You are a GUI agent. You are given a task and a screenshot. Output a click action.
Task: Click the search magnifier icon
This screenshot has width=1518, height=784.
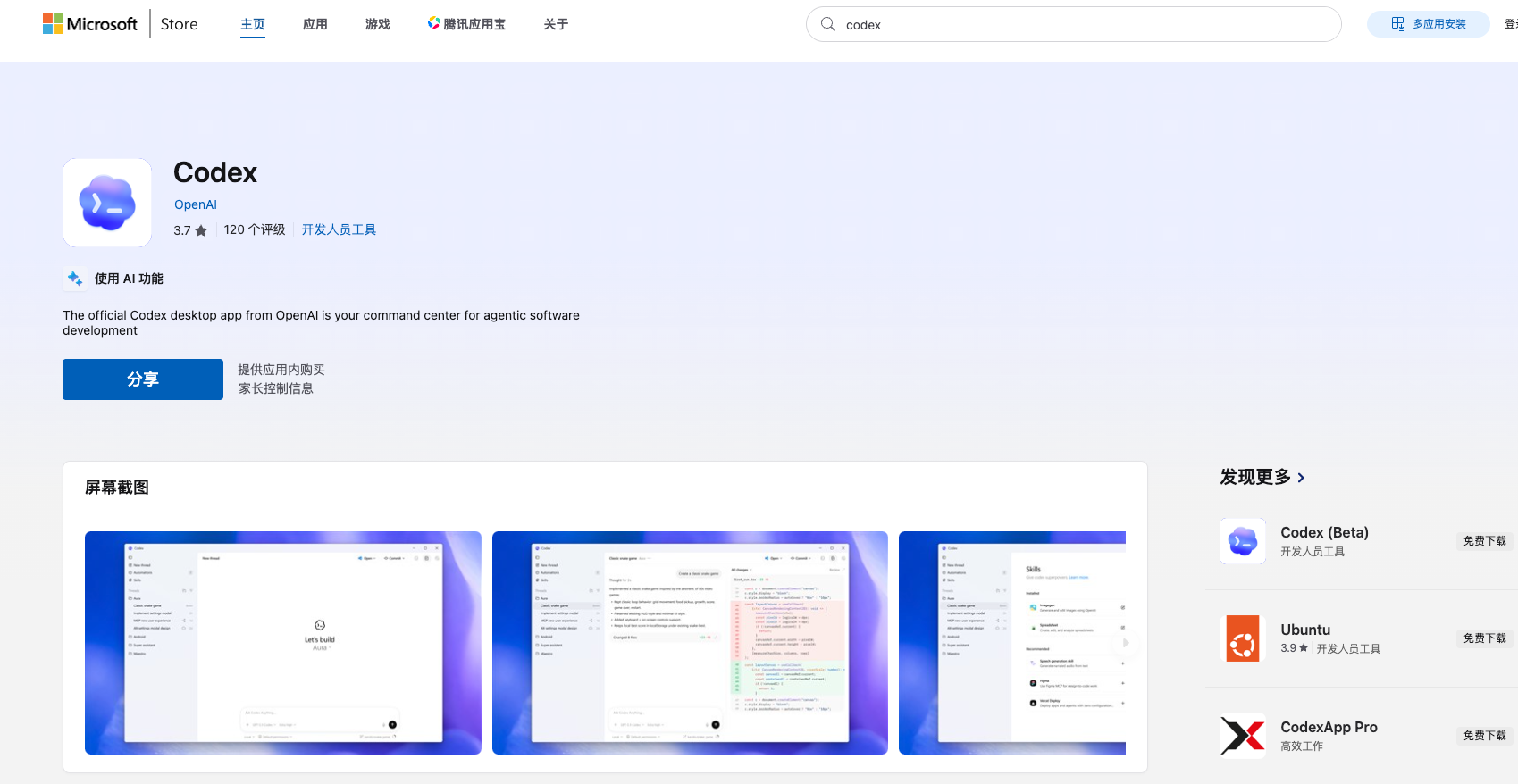tap(828, 24)
